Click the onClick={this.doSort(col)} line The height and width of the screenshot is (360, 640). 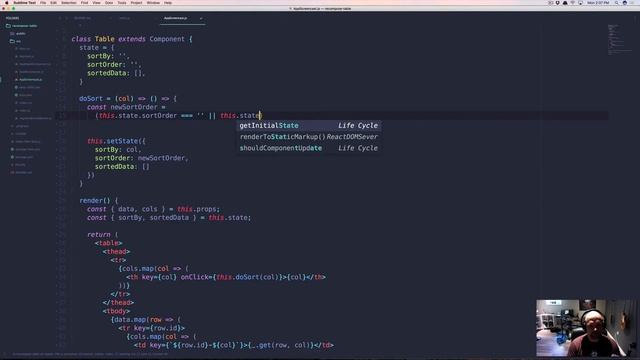(226, 277)
